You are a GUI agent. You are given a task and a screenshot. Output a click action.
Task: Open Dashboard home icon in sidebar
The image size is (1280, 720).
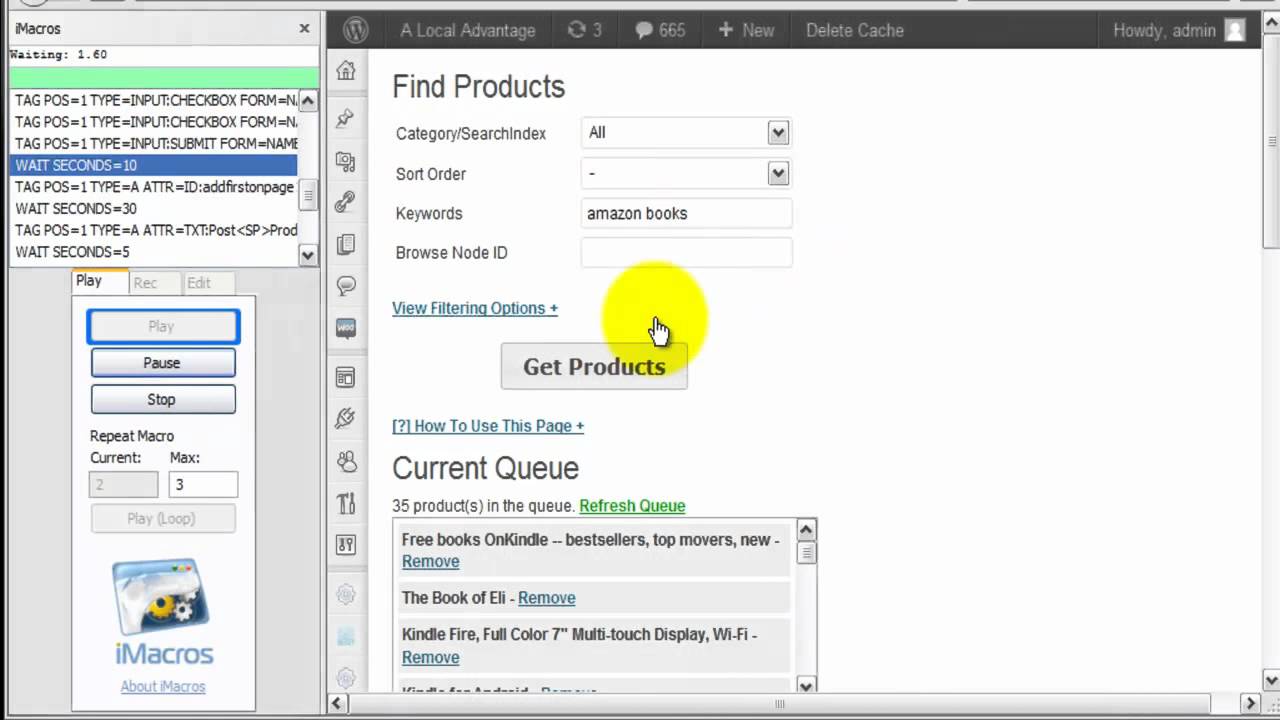[x=346, y=71]
